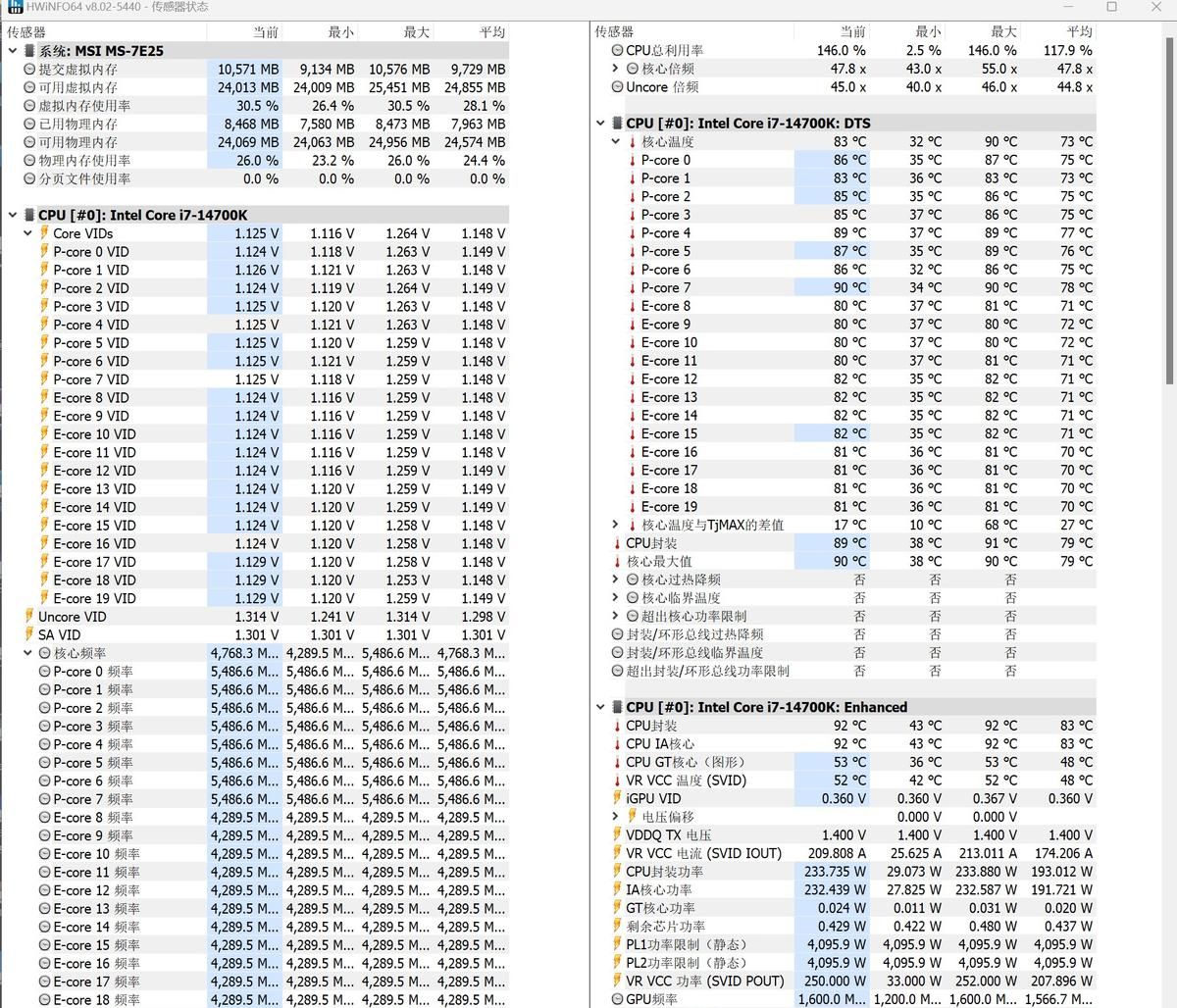Expand the 核心倍频 node

pos(616,69)
